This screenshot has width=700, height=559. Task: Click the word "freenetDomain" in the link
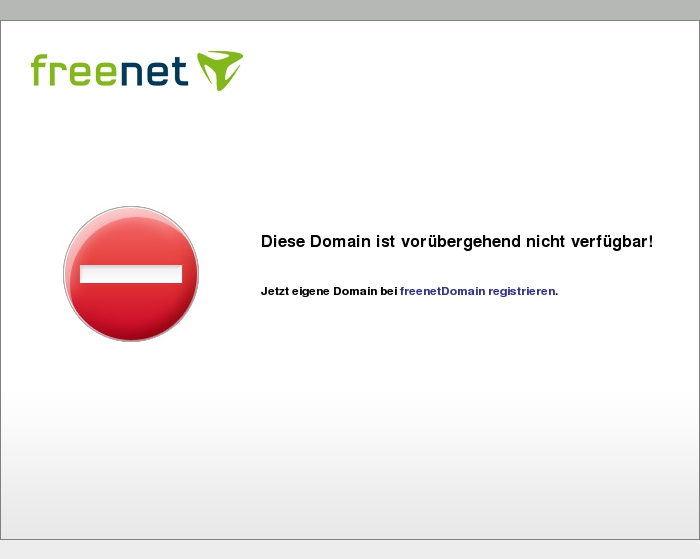[x=442, y=291]
